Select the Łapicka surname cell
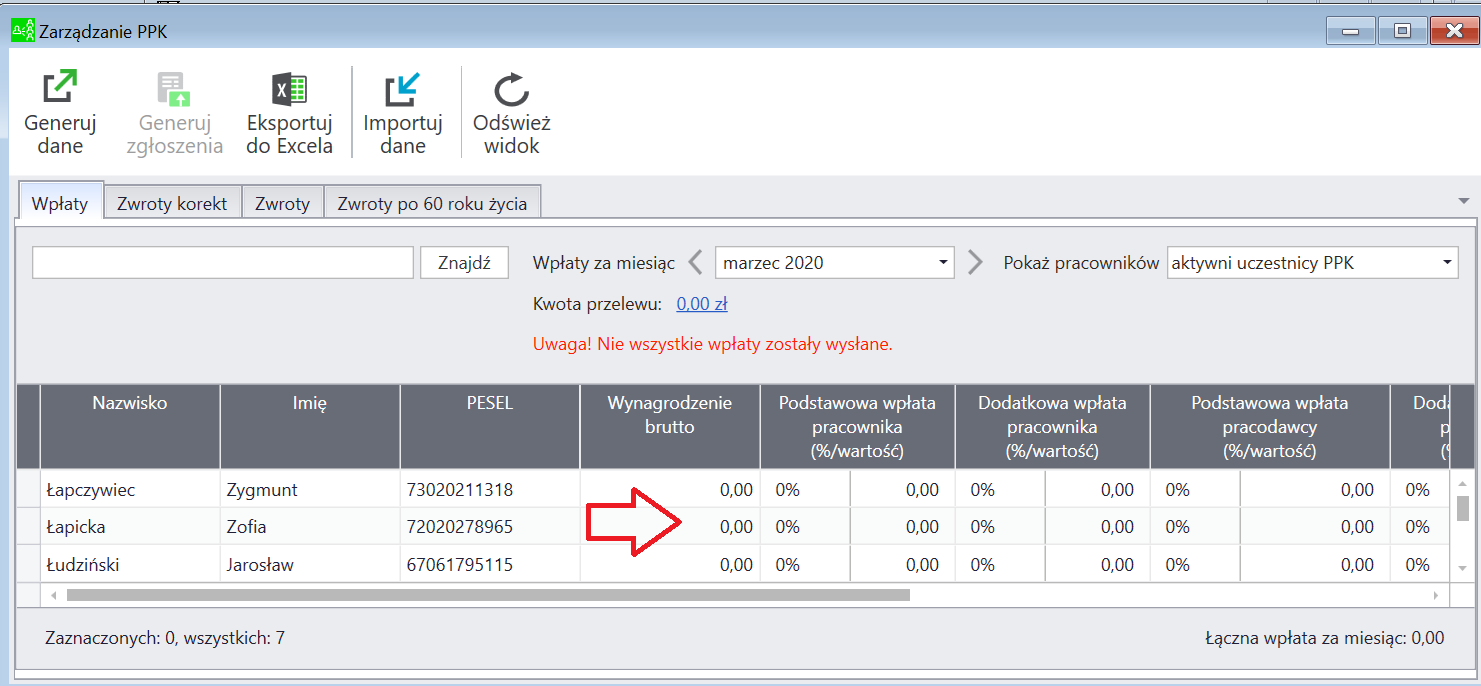Screen dimensions: 1481x686 pos(130,527)
